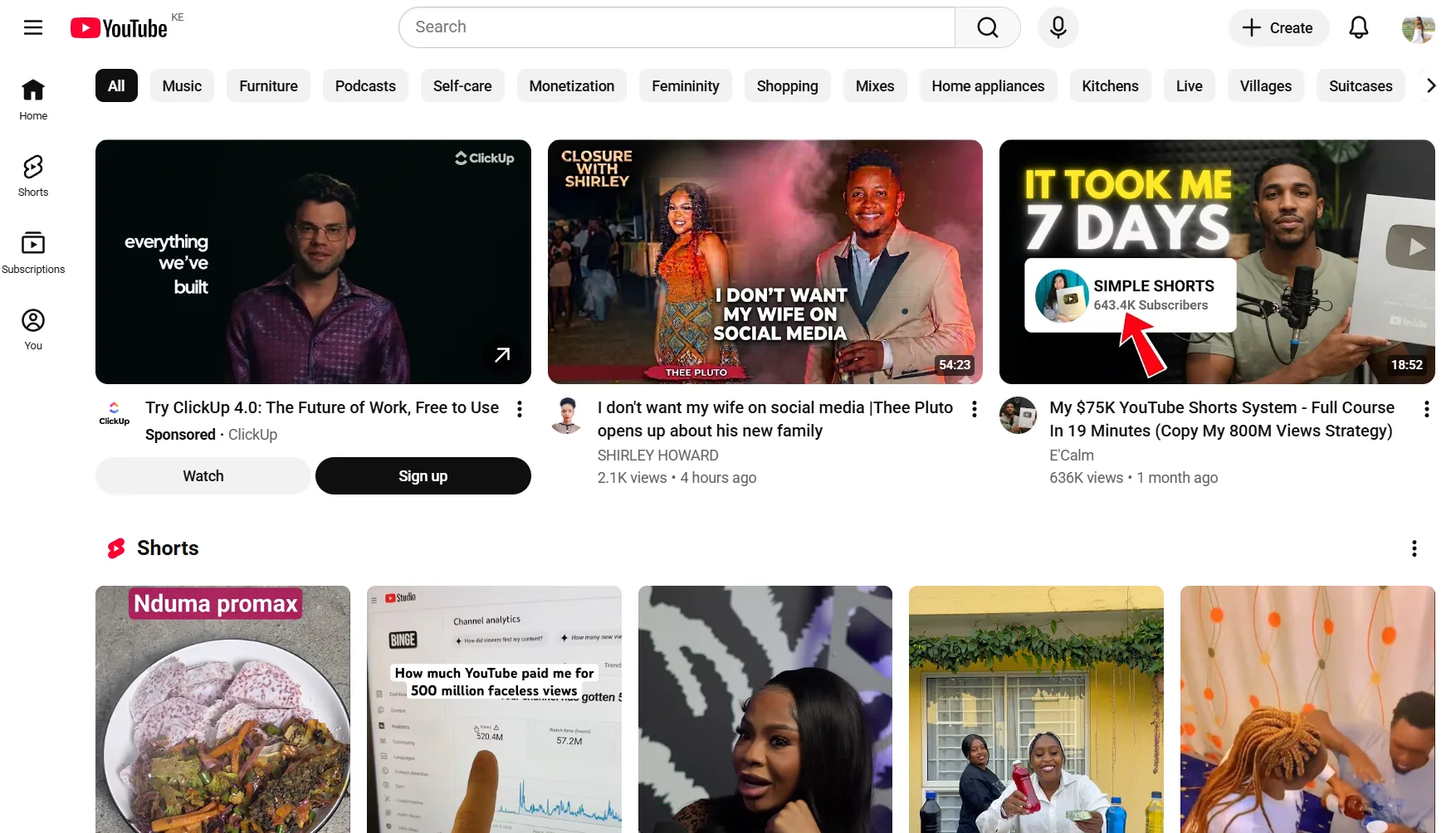Open more options for $75K Shorts video
Screen dimensions: 1456x833
(1426, 408)
